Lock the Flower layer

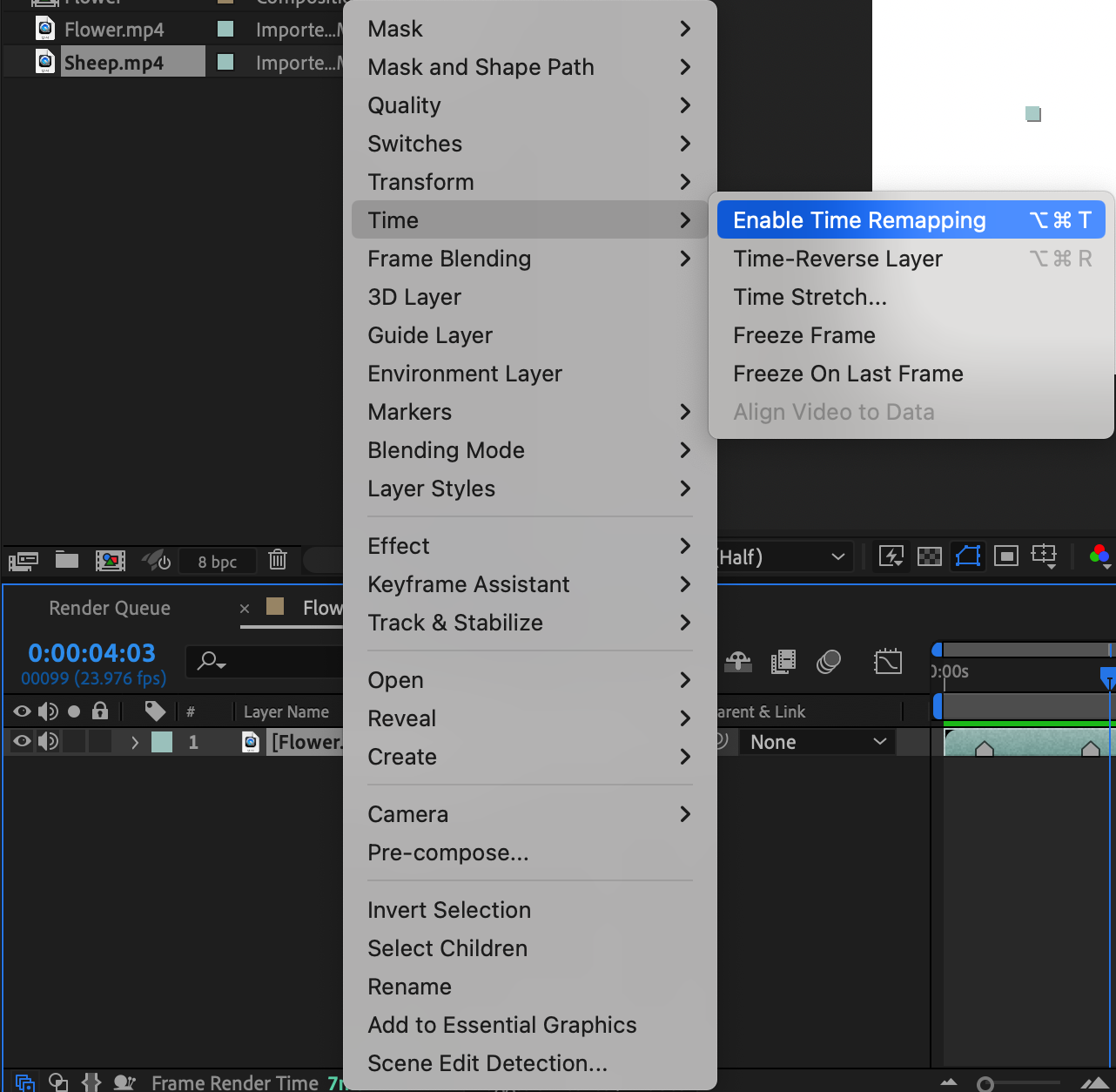(100, 742)
